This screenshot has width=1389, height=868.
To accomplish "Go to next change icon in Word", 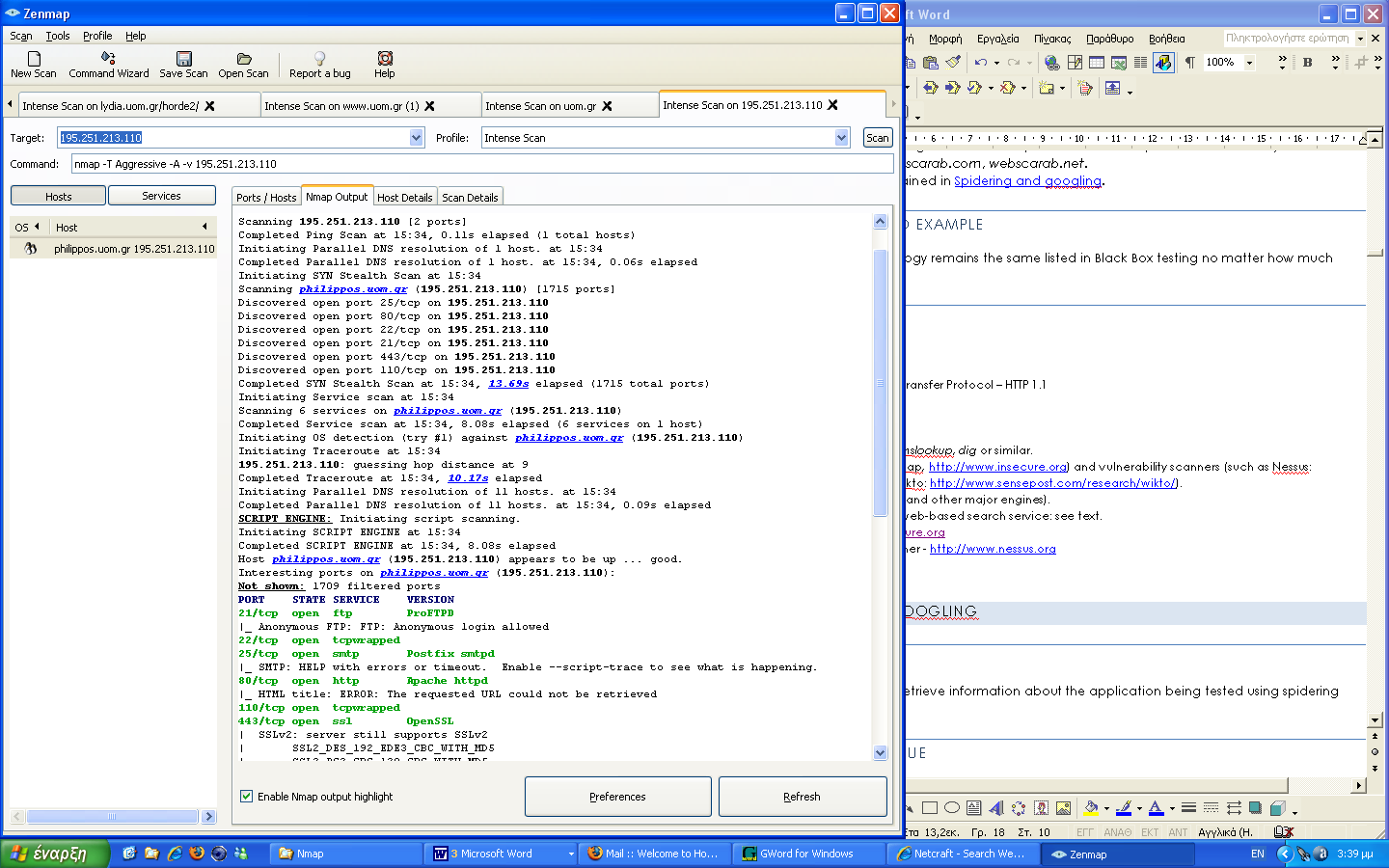I will tap(953, 88).
